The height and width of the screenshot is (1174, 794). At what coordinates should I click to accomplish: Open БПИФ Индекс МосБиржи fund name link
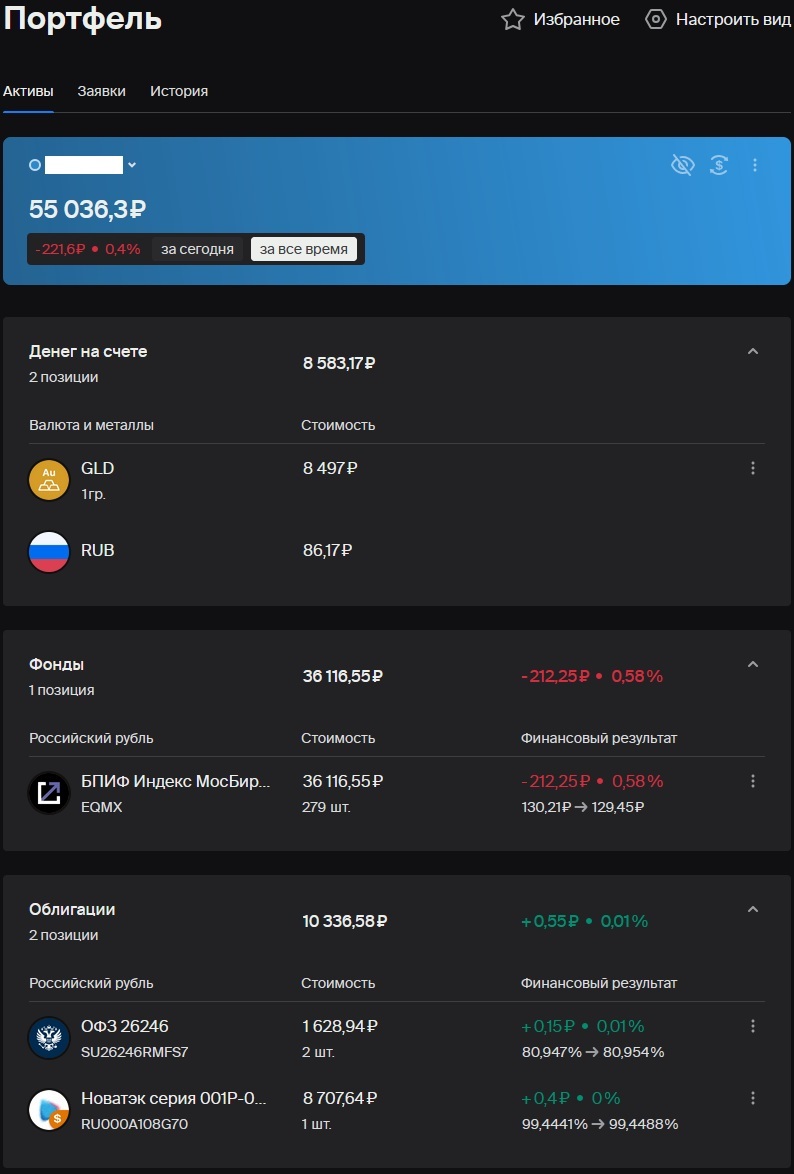[175, 781]
